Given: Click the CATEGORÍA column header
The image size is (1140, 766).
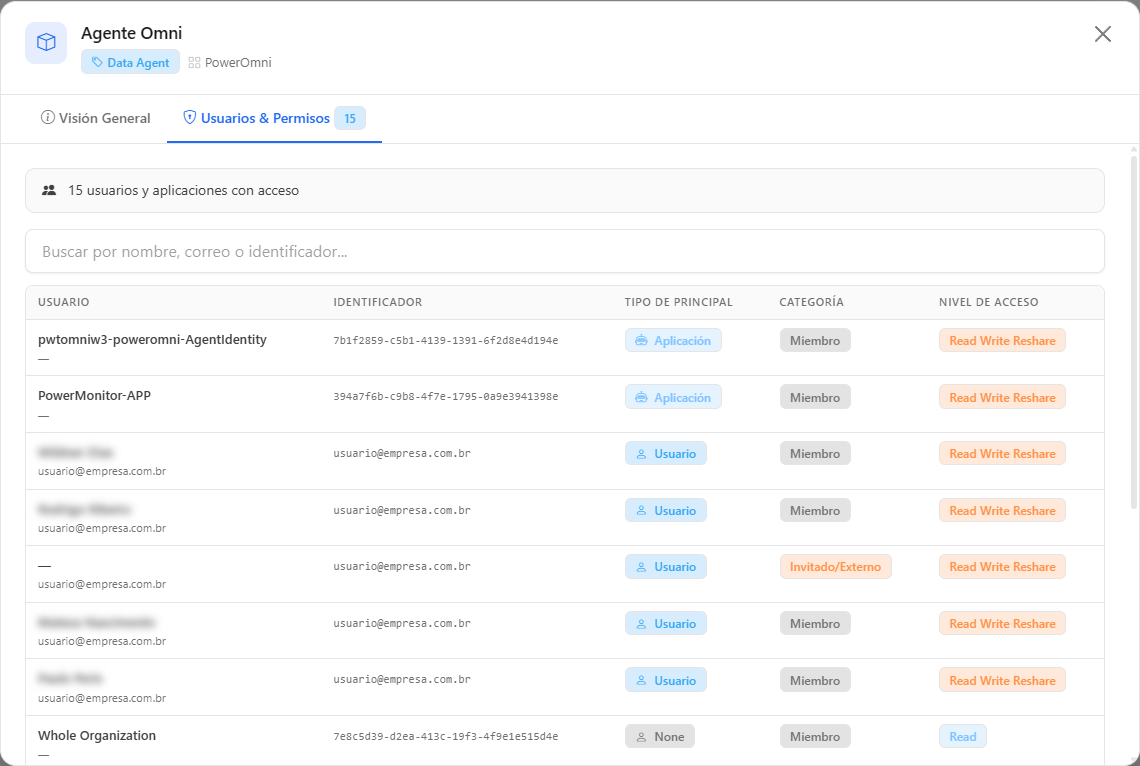Looking at the screenshot, I should tap(811, 302).
